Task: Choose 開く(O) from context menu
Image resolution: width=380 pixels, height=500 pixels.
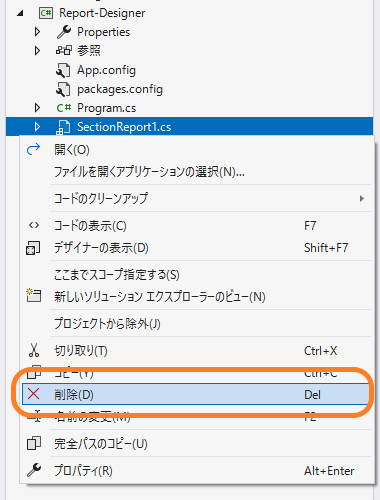Action: click(x=197, y=150)
